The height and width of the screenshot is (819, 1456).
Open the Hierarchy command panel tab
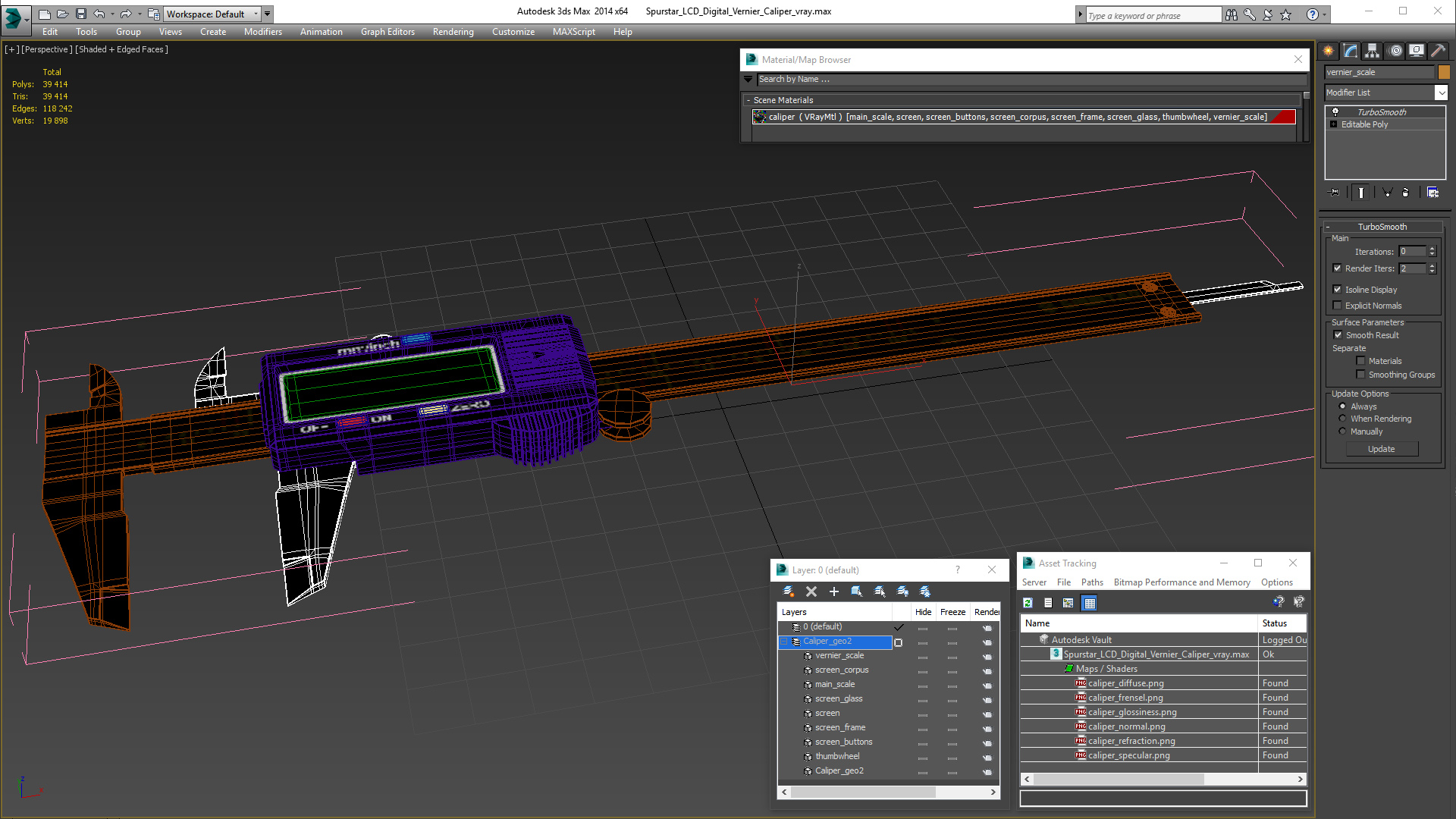pyautogui.click(x=1372, y=51)
